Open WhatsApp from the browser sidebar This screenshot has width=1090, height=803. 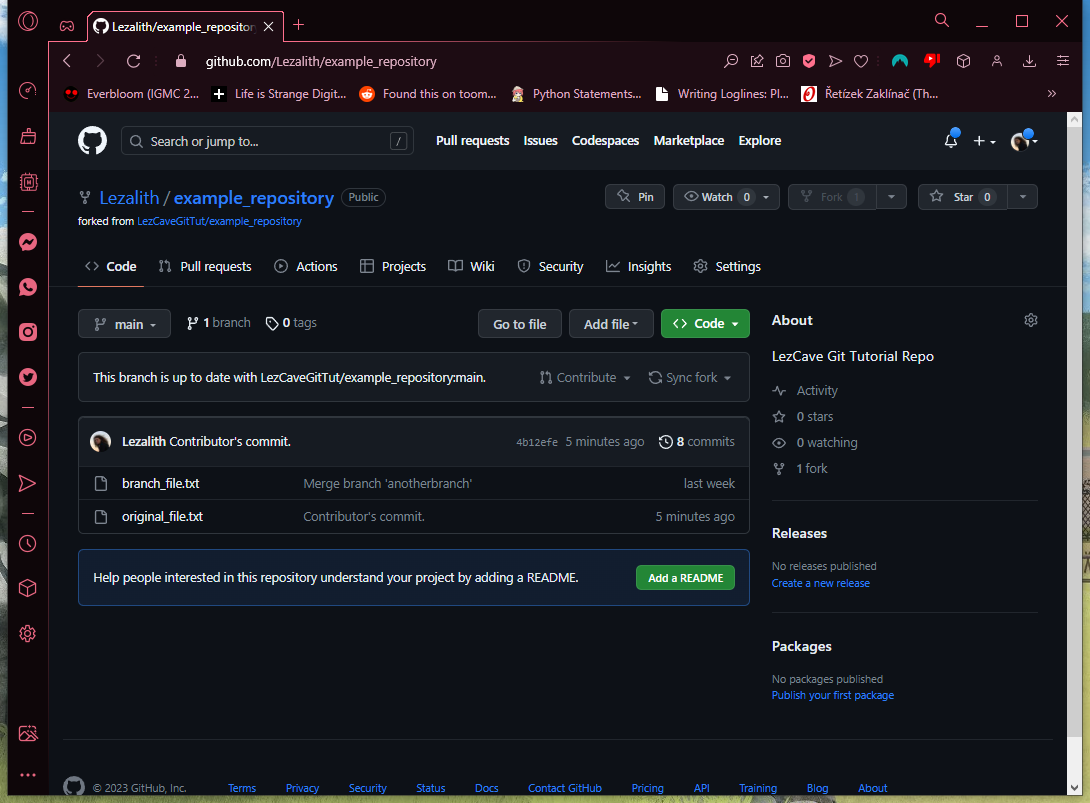point(28,287)
